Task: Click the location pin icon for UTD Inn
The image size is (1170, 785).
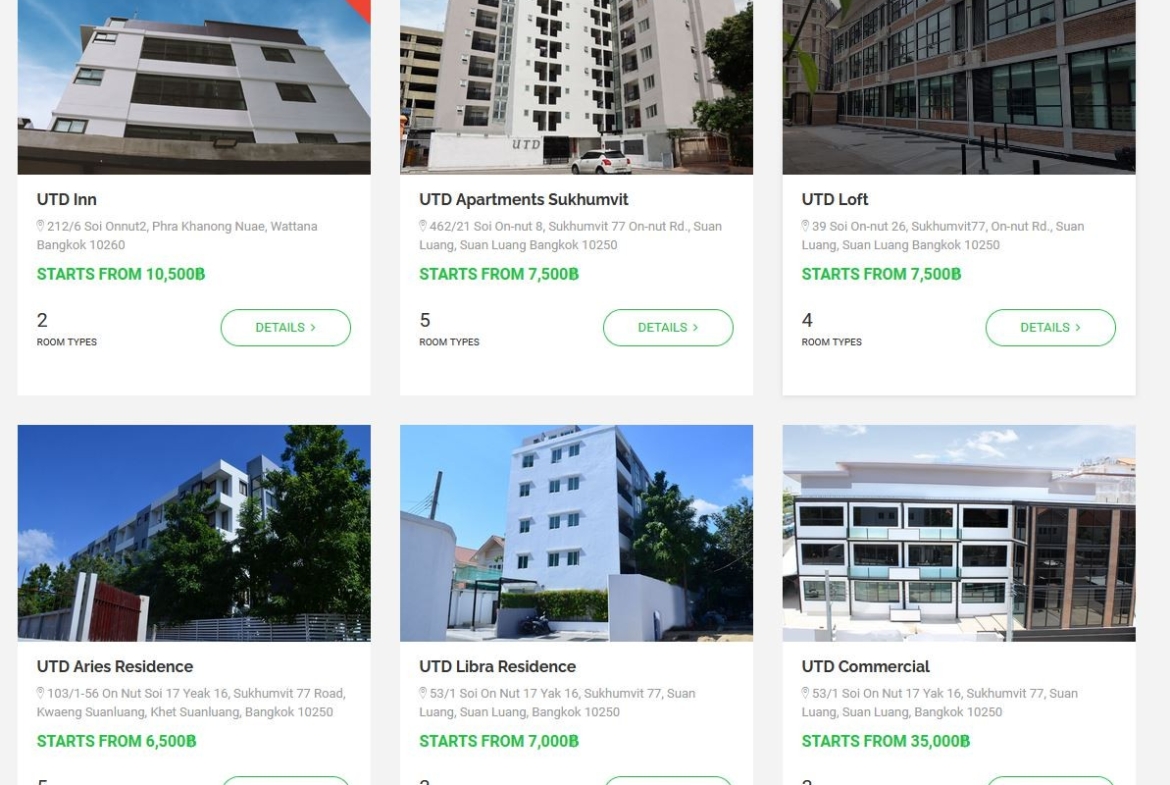Action: [x=40, y=225]
